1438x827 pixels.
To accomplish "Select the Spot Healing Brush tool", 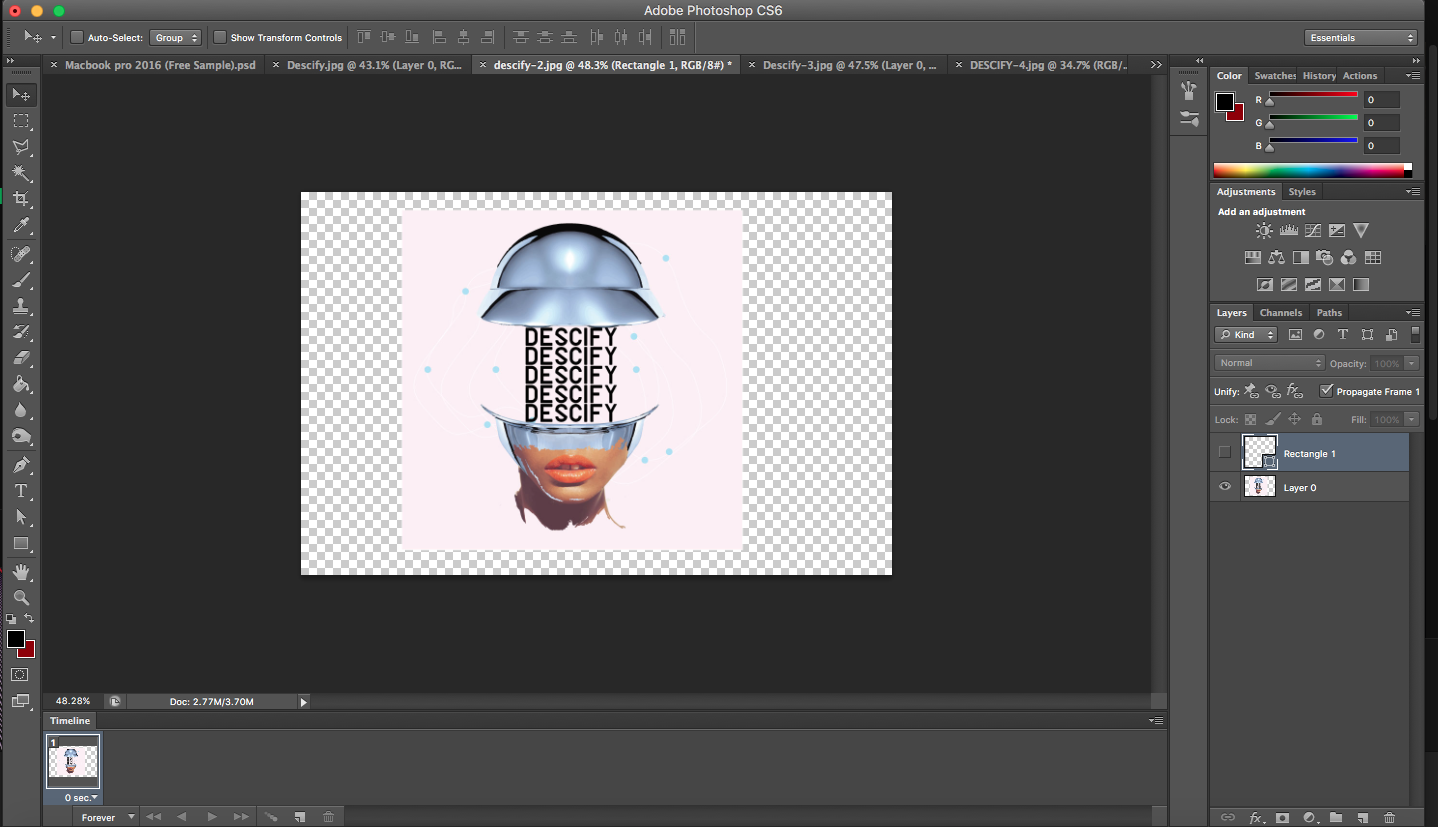I will tap(21, 254).
